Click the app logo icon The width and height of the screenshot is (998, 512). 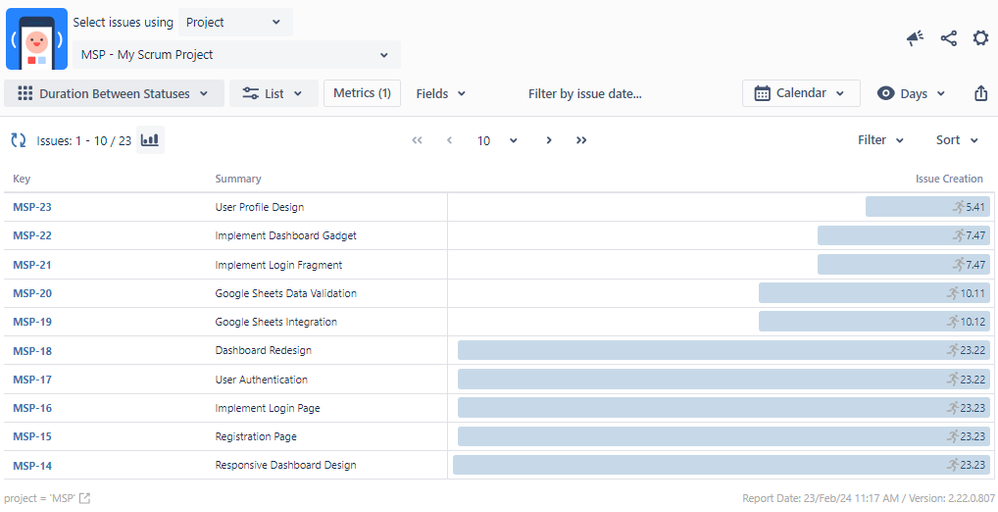click(37, 39)
